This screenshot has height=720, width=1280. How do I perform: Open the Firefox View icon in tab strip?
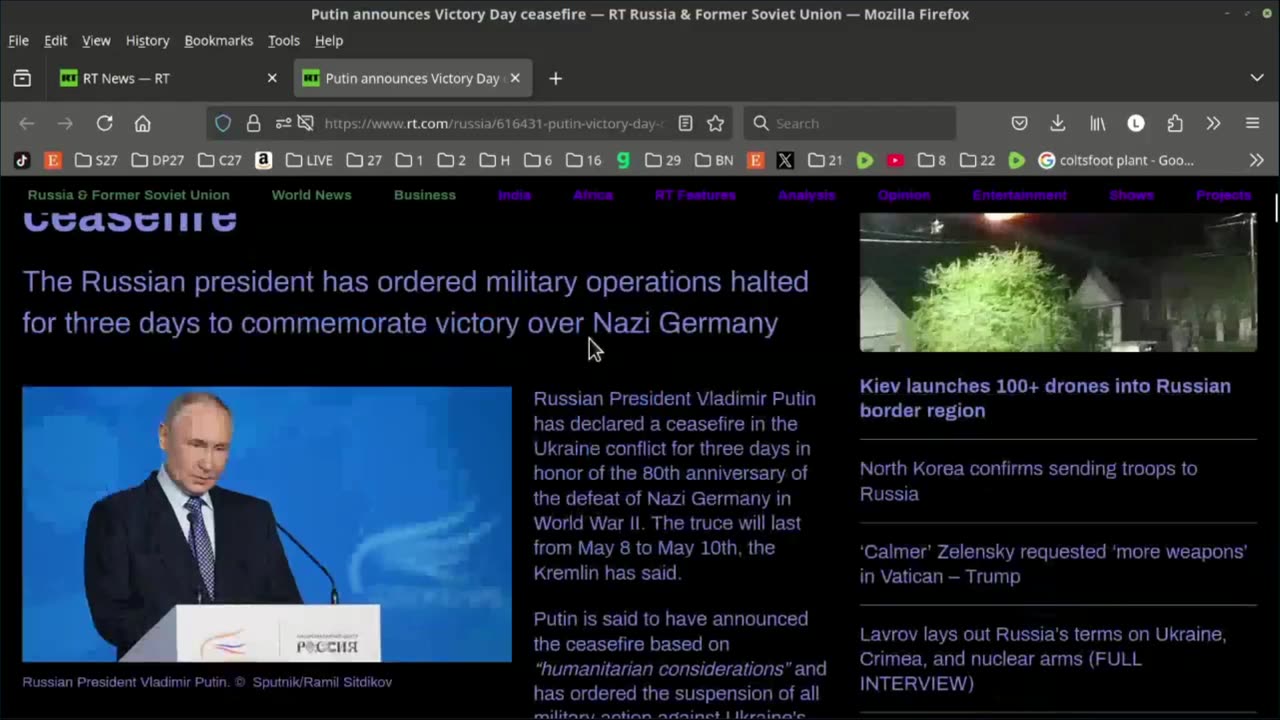point(22,78)
